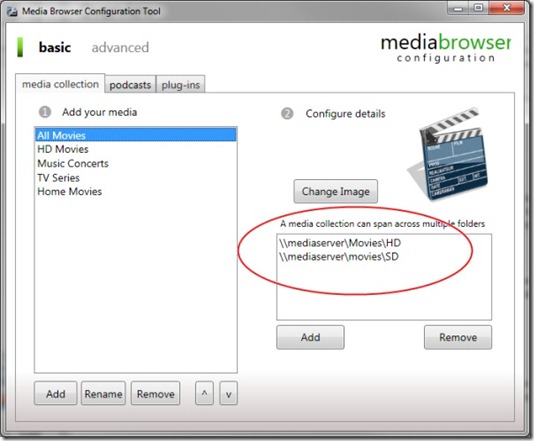This screenshot has width=534, height=441.
Task: Maximize the configuration tool window
Action: [x=478, y=8]
